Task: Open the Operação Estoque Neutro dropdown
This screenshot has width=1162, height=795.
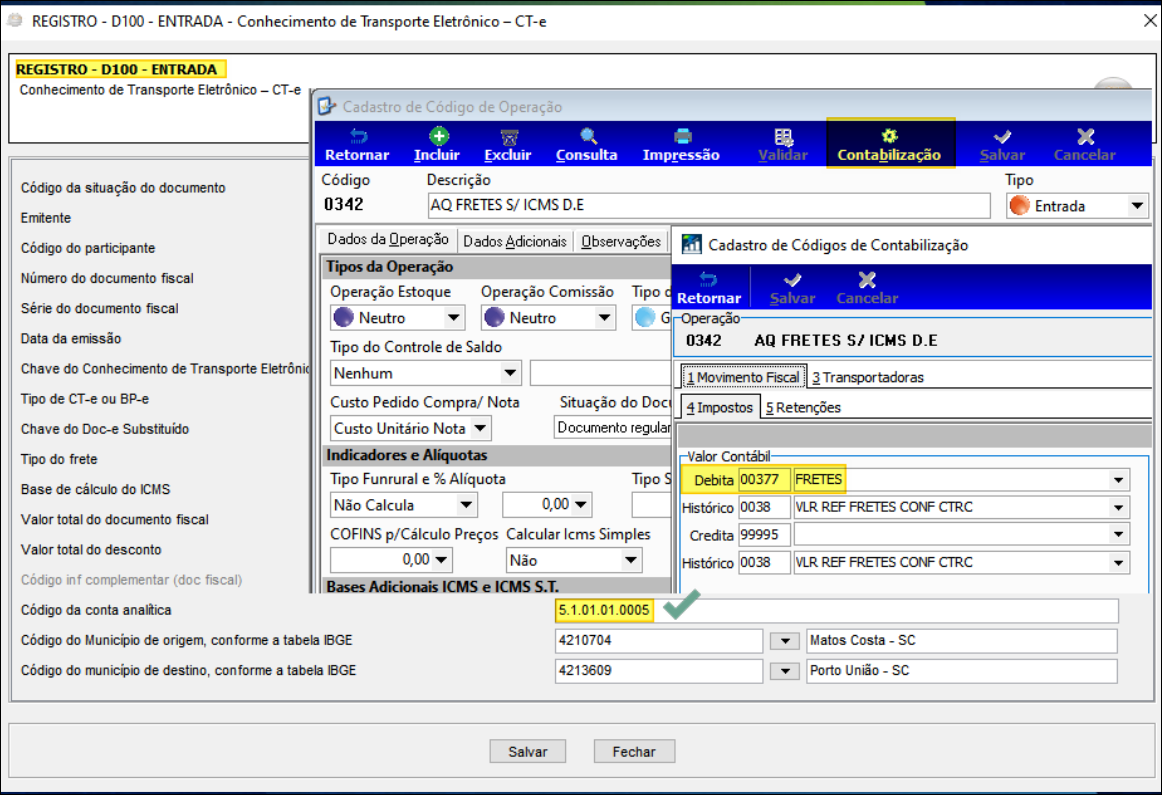Action: [454, 318]
